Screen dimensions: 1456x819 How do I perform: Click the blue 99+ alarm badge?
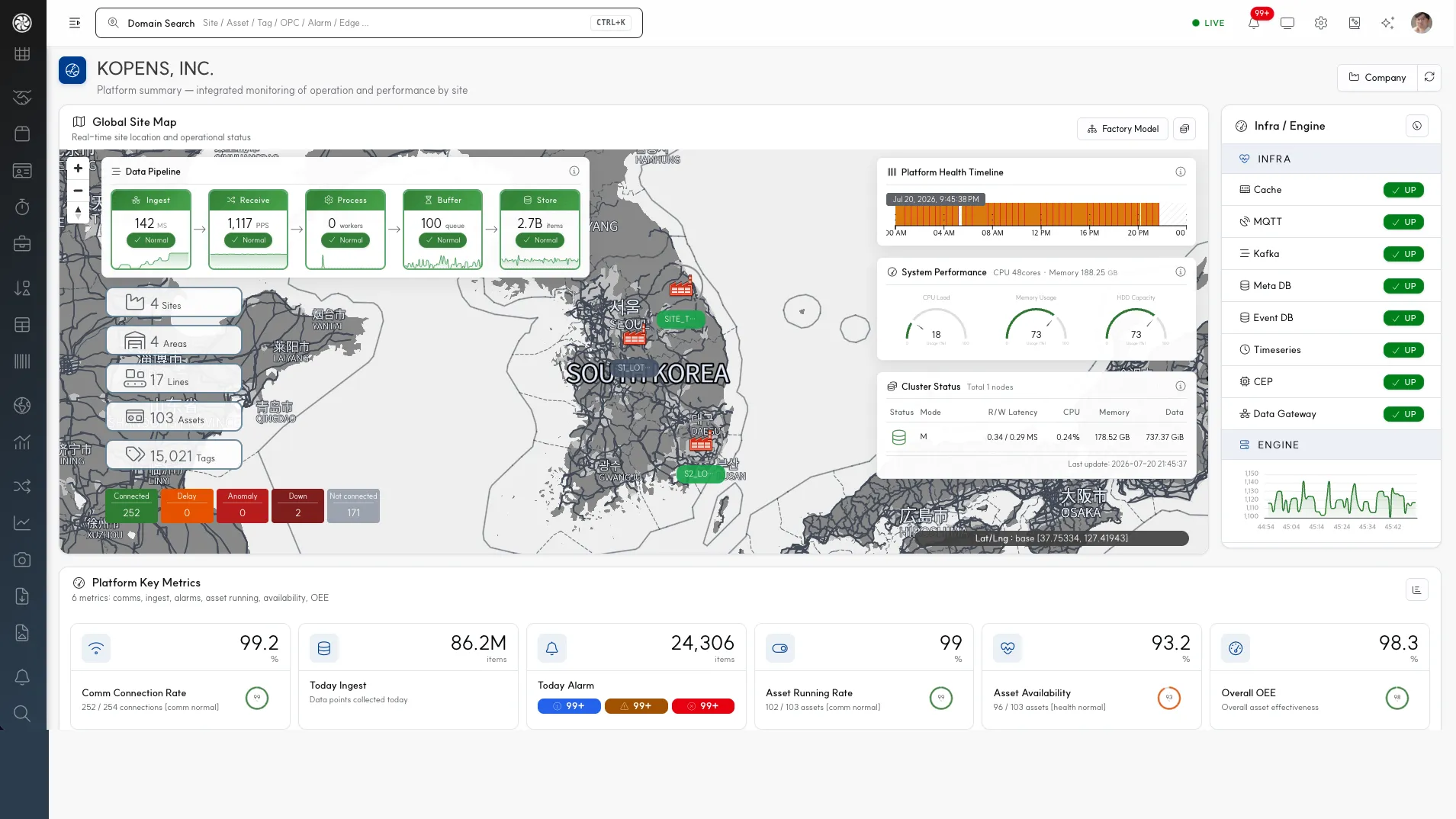pos(569,706)
